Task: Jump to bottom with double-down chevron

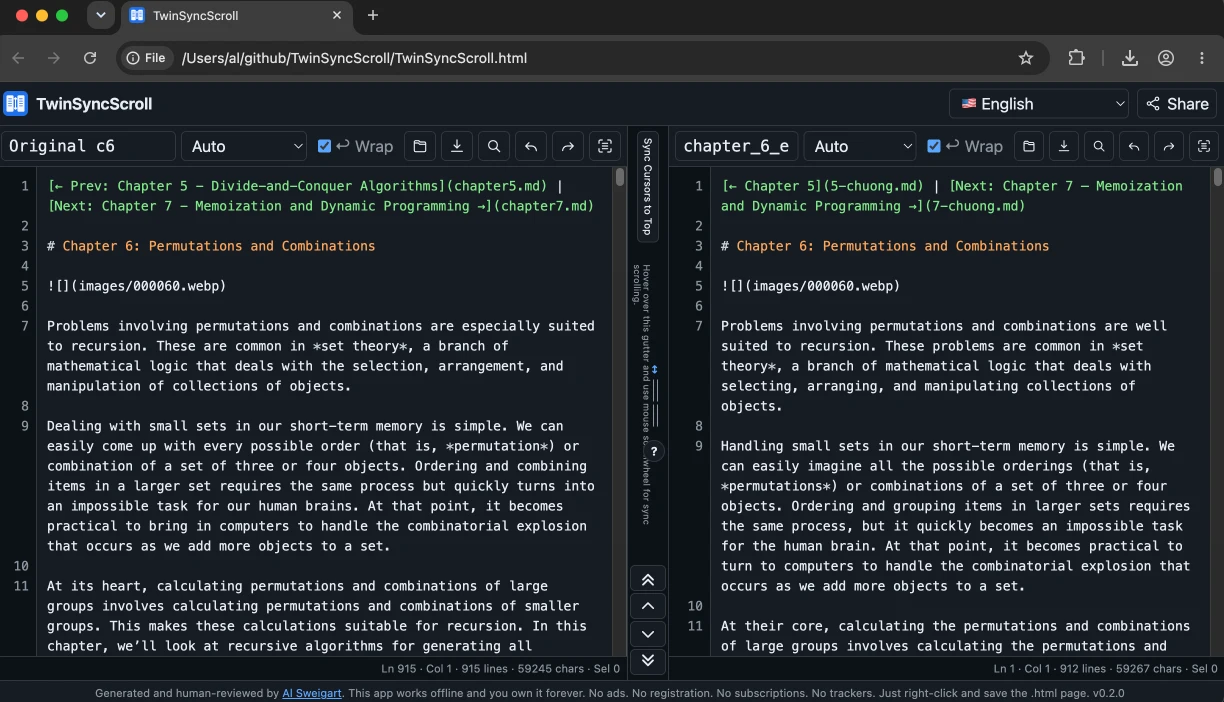Action: click(648, 660)
